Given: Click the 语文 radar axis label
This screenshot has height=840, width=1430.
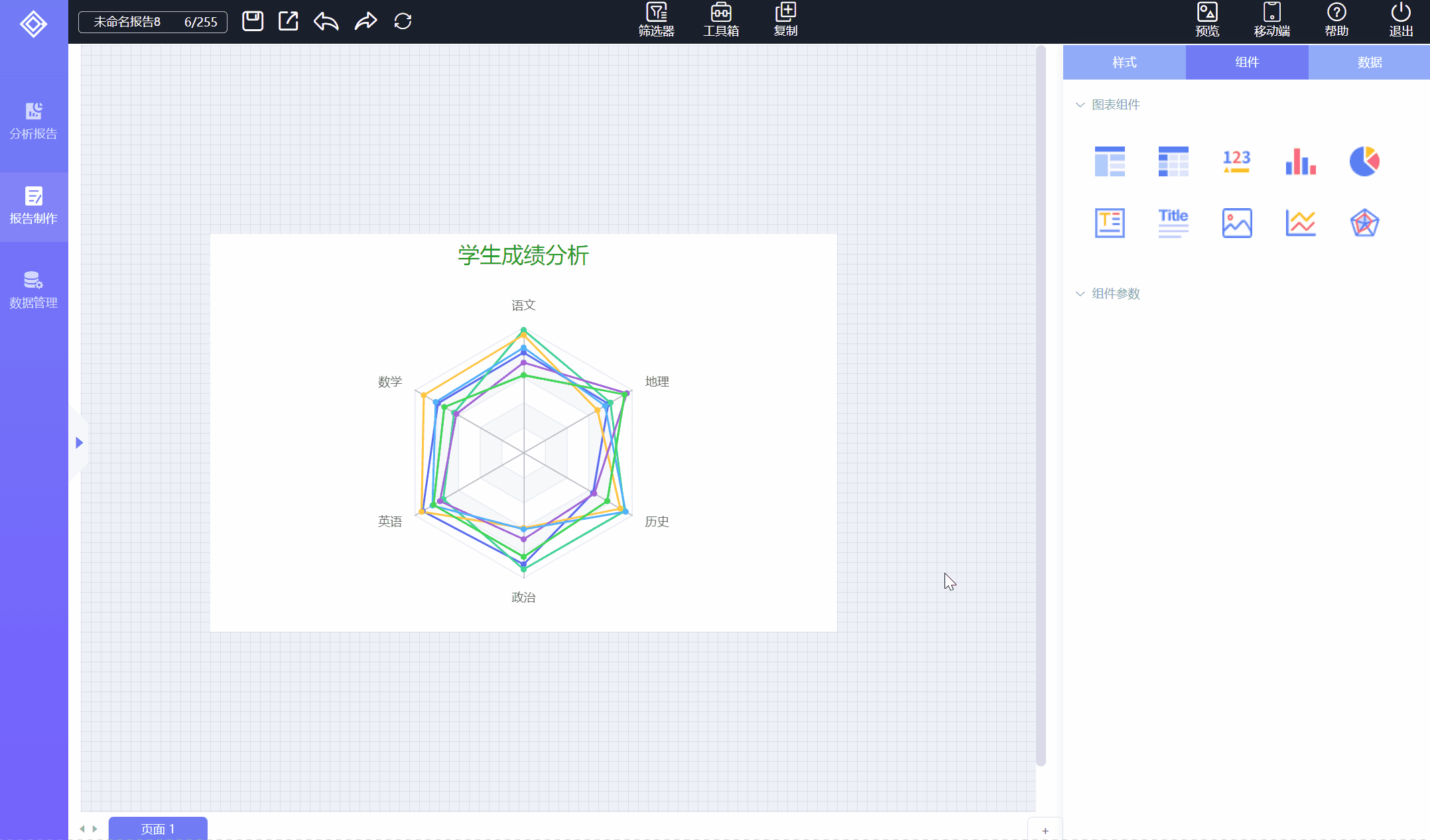Looking at the screenshot, I should click(523, 305).
